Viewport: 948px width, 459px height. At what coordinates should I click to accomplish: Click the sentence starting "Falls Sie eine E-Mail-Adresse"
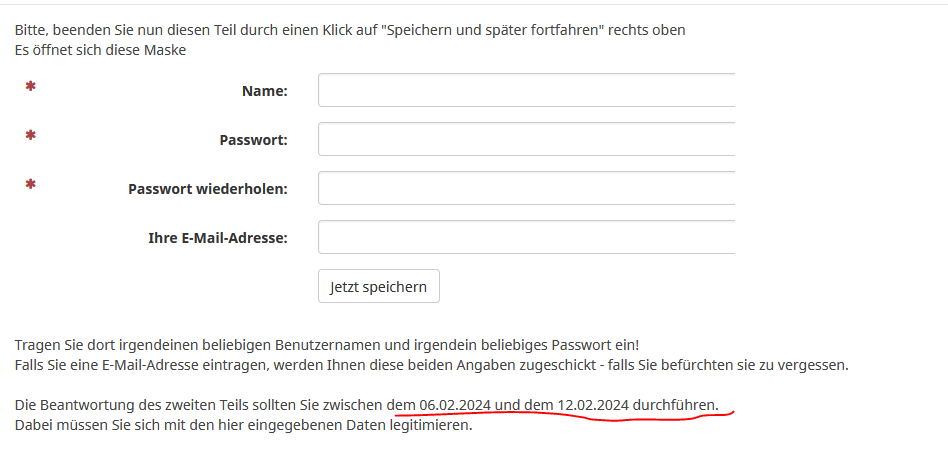[431, 365]
